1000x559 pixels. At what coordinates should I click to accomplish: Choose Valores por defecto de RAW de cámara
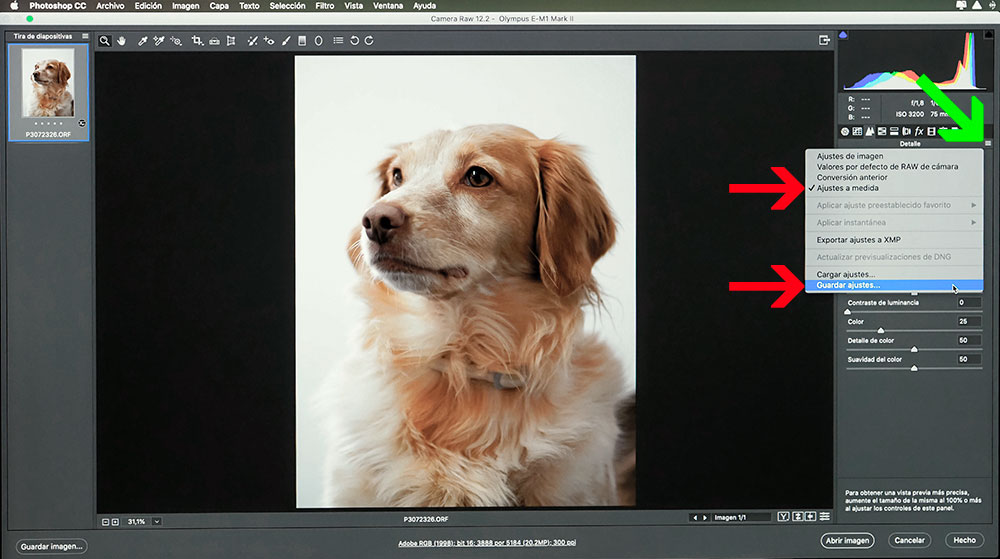tap(894, 167)
